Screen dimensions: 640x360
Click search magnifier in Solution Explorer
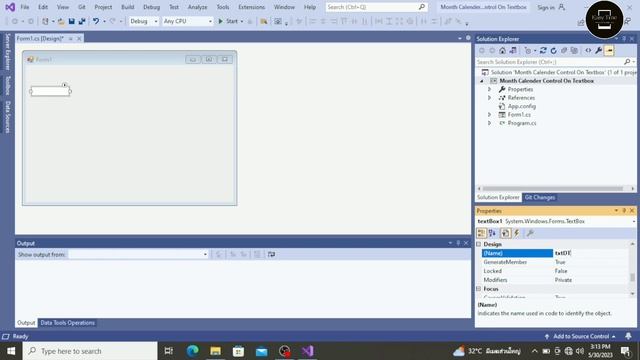(627, 62)
